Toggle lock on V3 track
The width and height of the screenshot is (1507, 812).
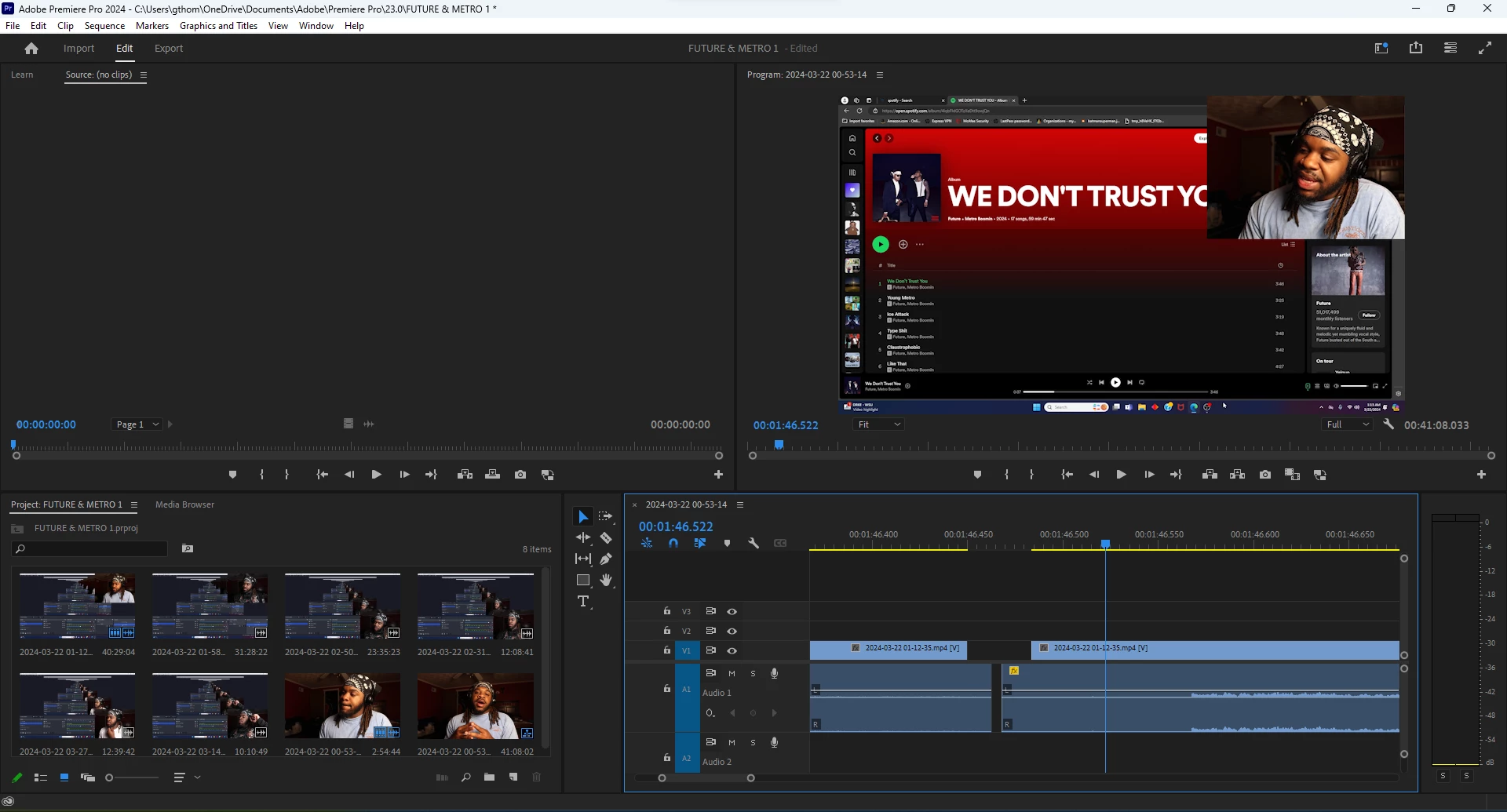[x=666, y=611]
